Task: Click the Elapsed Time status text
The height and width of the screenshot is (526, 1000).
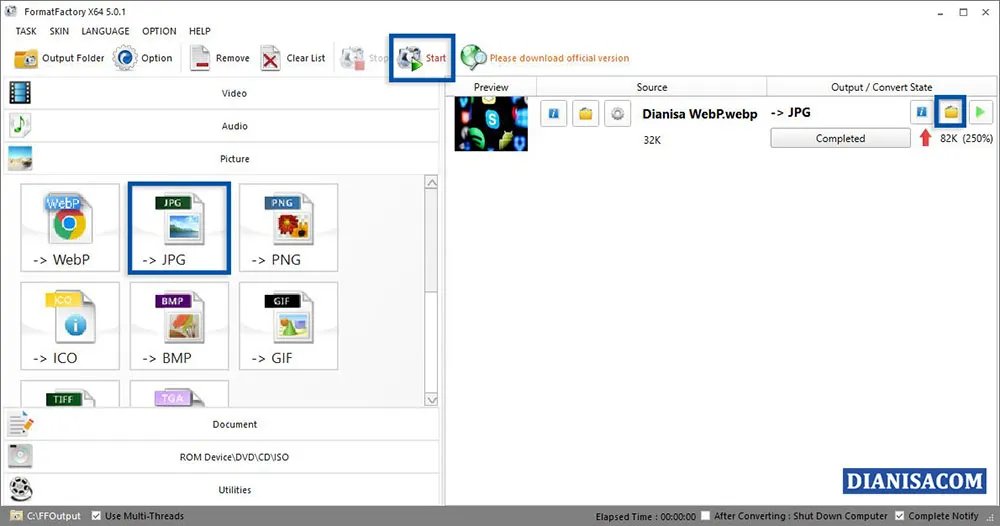Action: [x=645, y=516]
